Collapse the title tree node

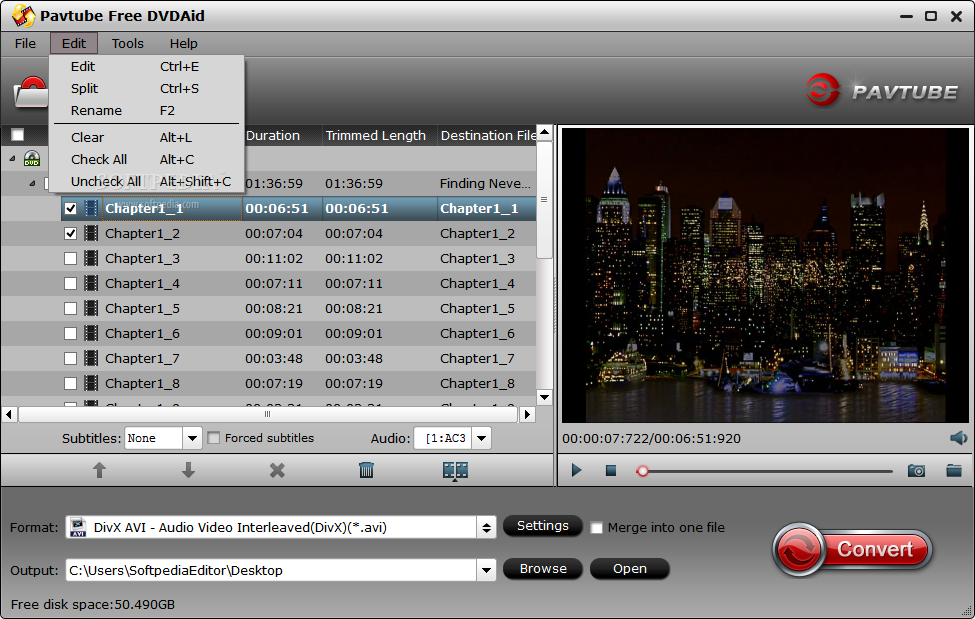click(x=32, y=184)
